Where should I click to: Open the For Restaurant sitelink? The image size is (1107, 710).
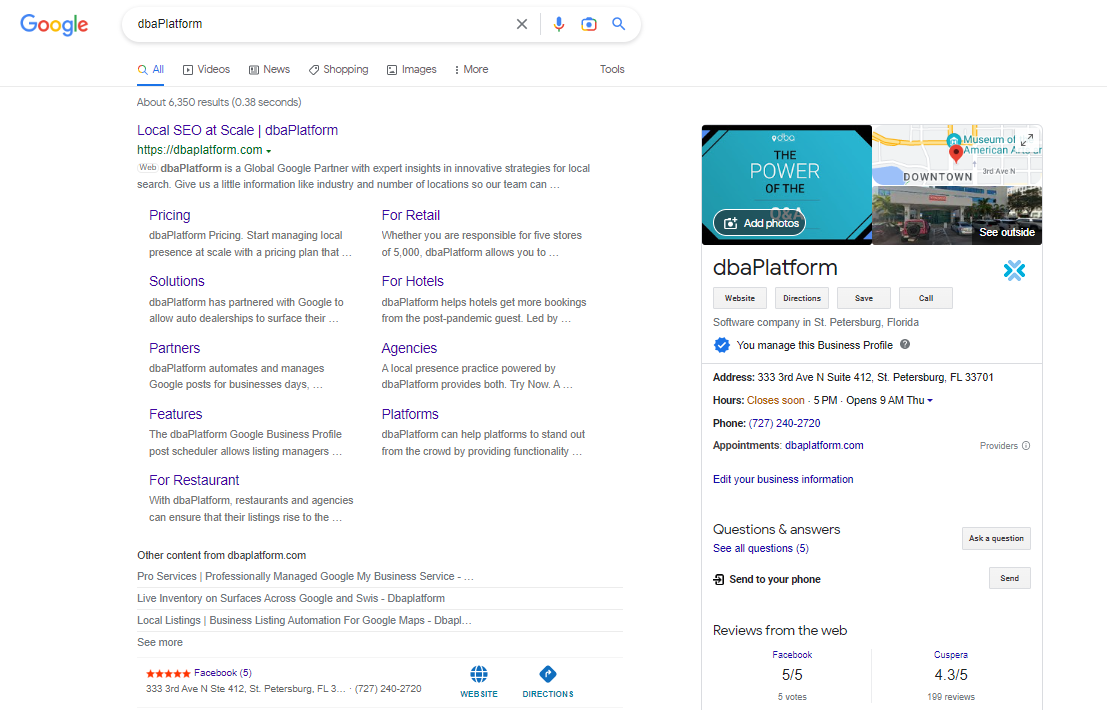click(194, 480)
